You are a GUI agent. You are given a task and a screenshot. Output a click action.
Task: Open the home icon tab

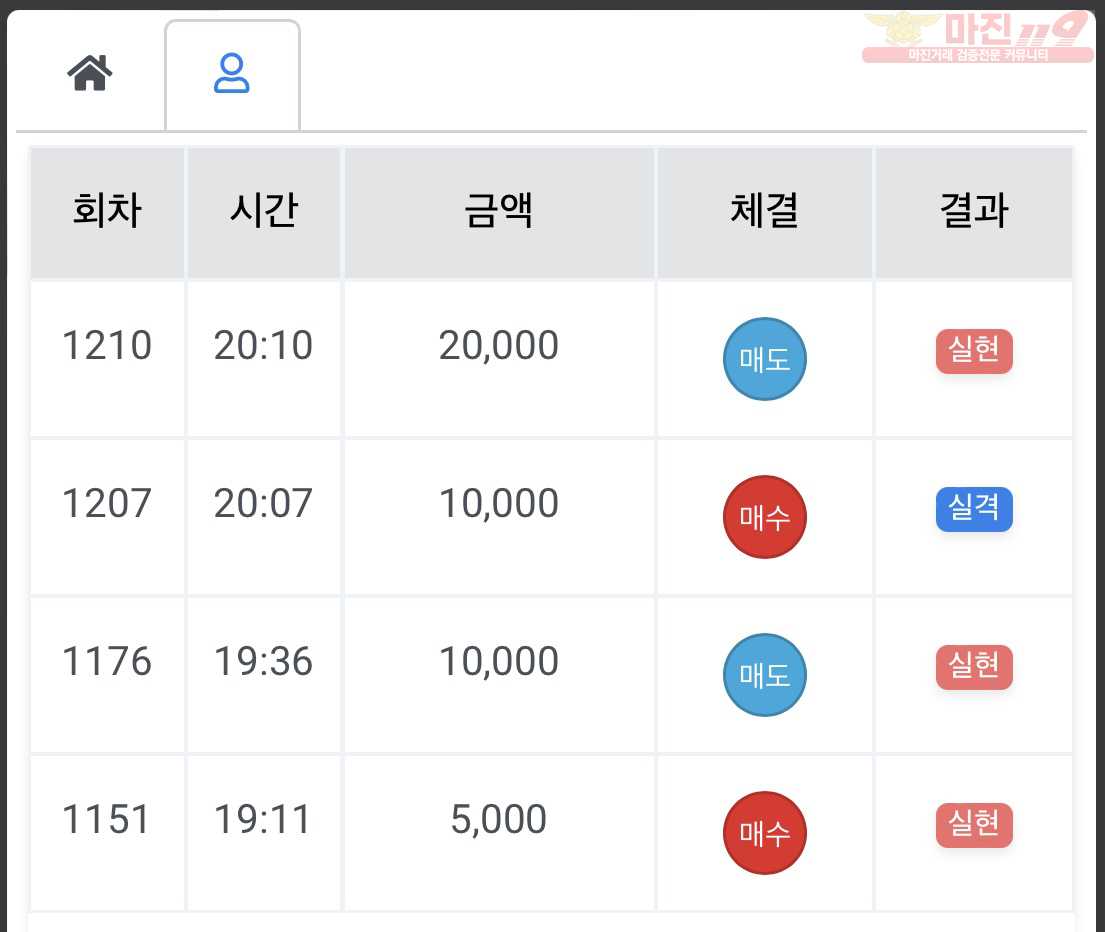point(89,73)
